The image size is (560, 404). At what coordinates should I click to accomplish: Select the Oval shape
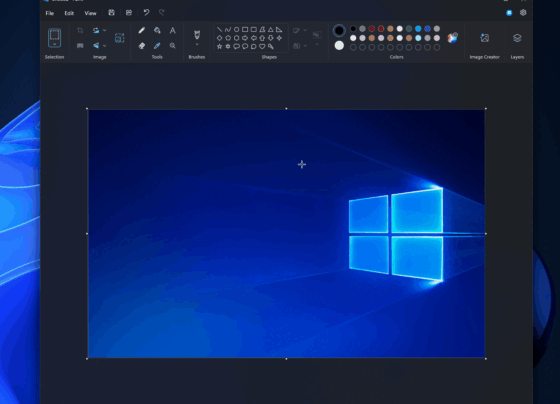[x=236, y=30]
